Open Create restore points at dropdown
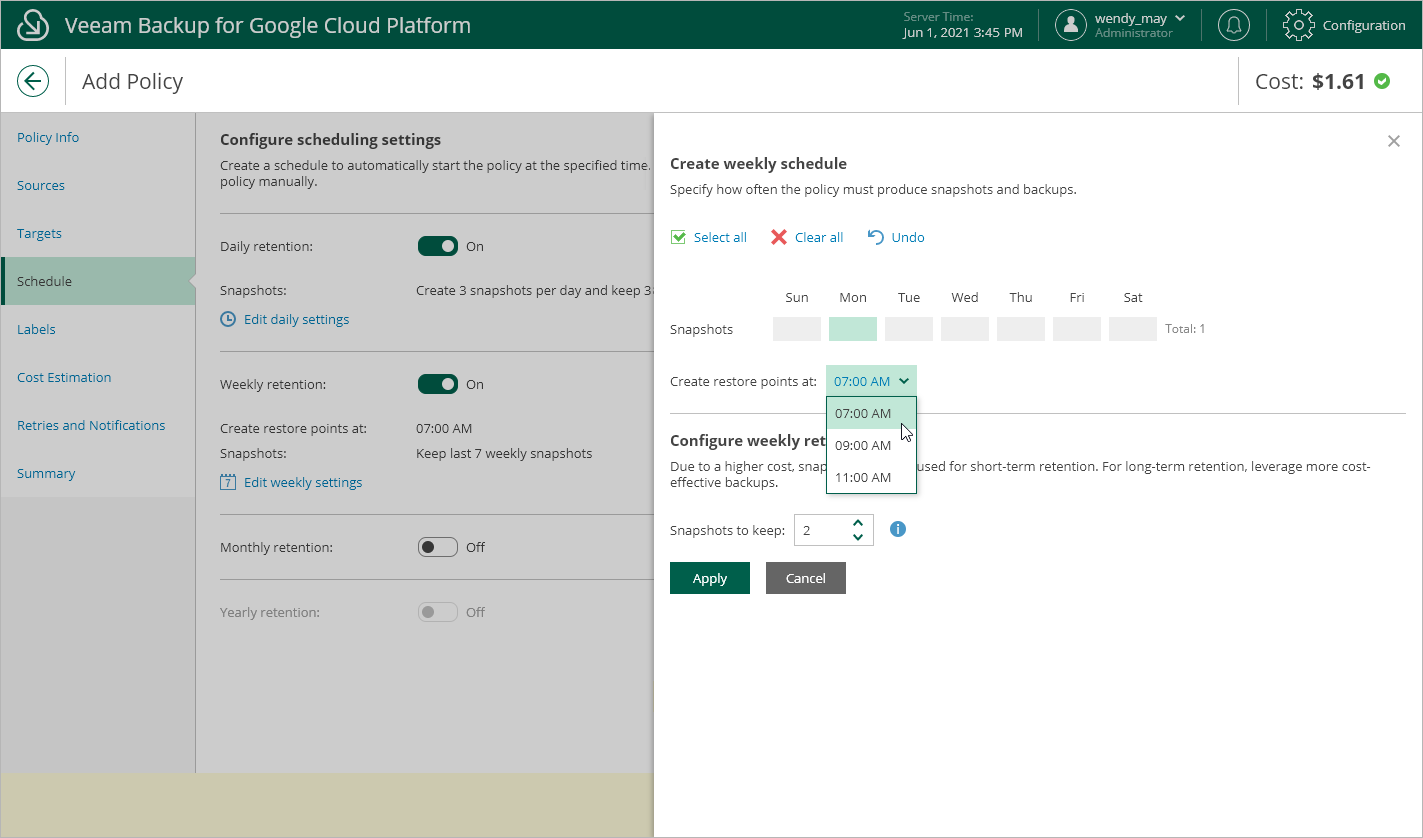The image size is (1423, 838). 871,381
